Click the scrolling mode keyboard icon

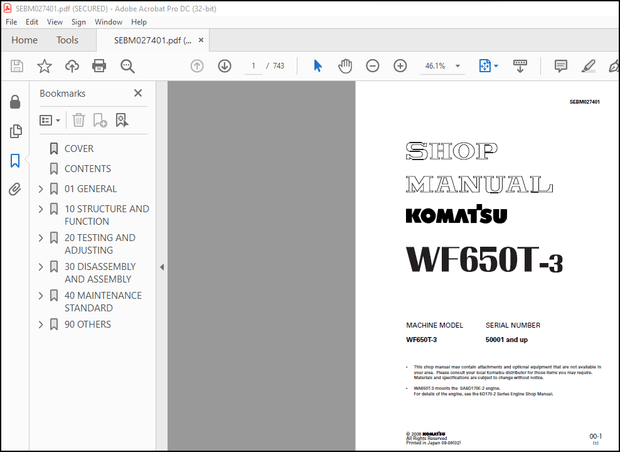[520, 66]
